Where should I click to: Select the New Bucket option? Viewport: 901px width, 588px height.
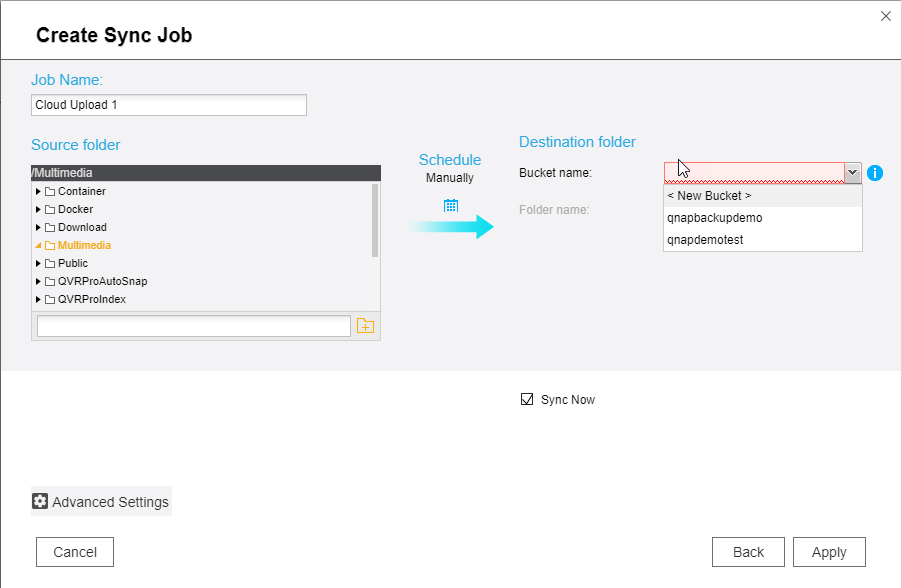pos(708,196)
